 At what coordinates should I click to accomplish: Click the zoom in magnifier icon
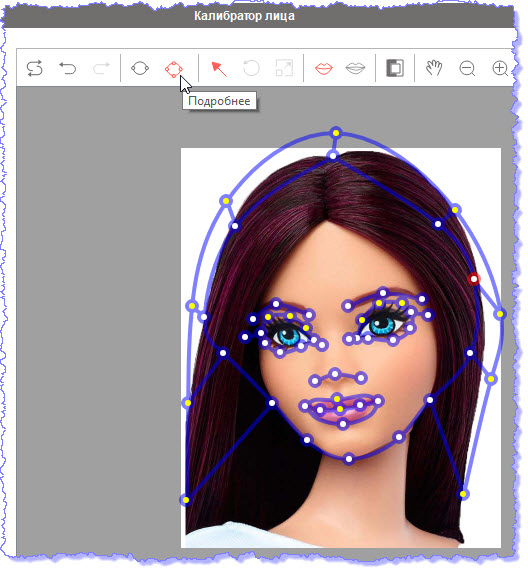click(x=500, y=68)
